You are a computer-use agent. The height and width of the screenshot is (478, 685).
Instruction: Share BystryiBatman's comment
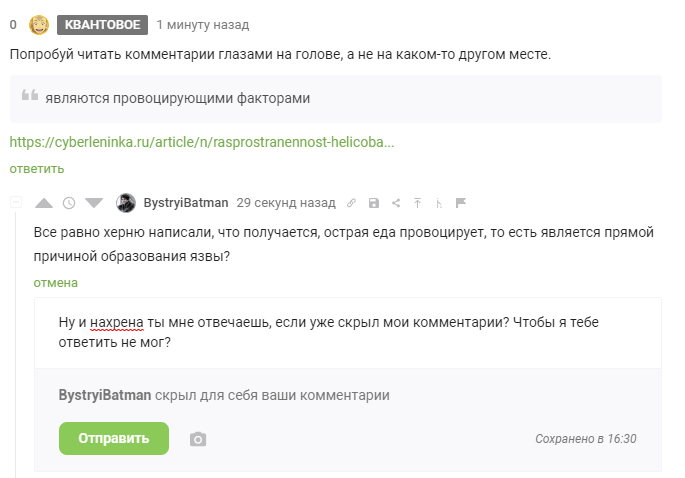(396, 203)
